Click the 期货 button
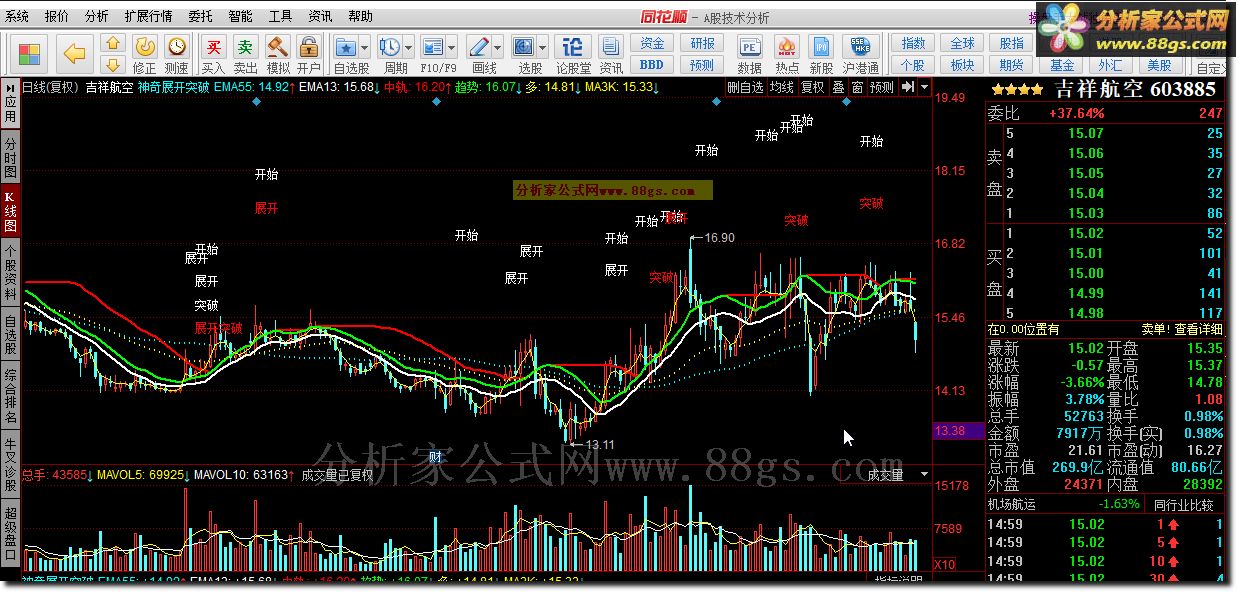 [1012, 65]
